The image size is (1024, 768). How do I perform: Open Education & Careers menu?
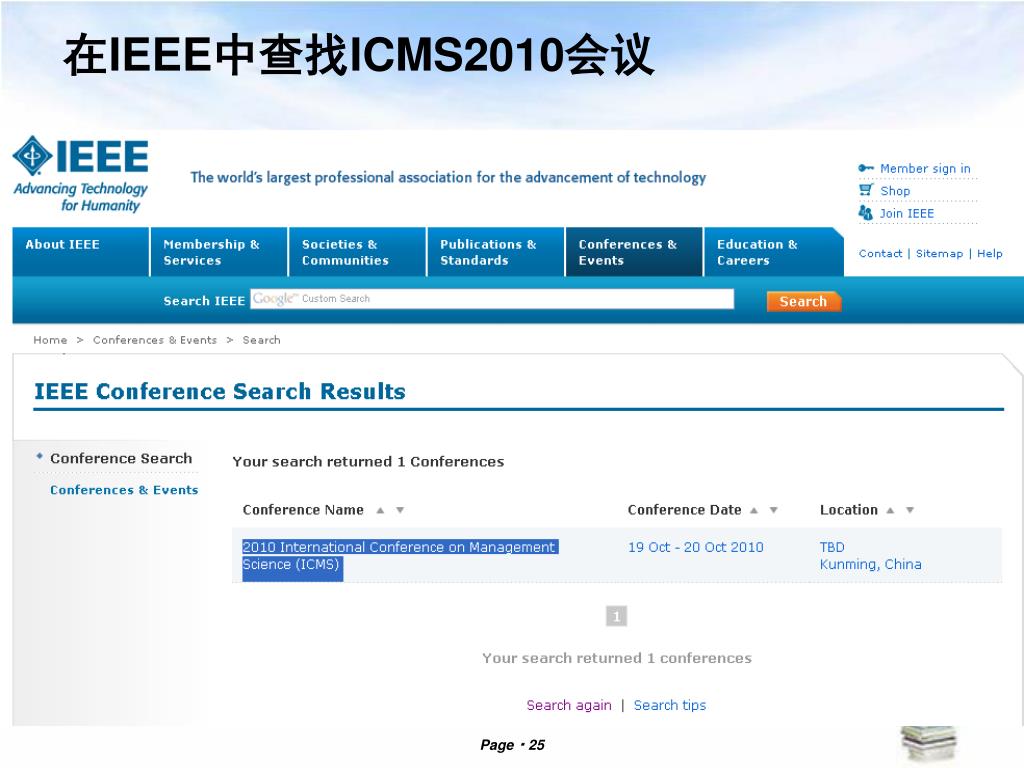click(773, 251)
